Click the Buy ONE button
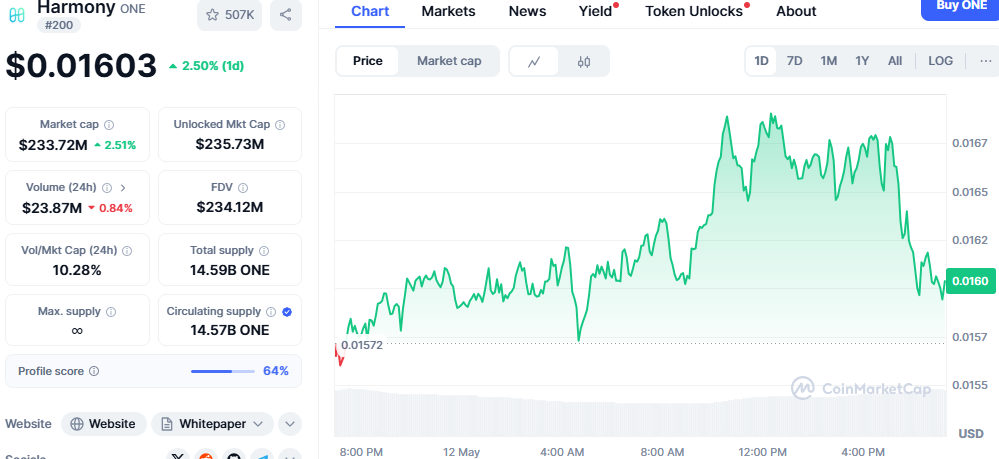The image size is (999, 459). [x=960, y=8]
